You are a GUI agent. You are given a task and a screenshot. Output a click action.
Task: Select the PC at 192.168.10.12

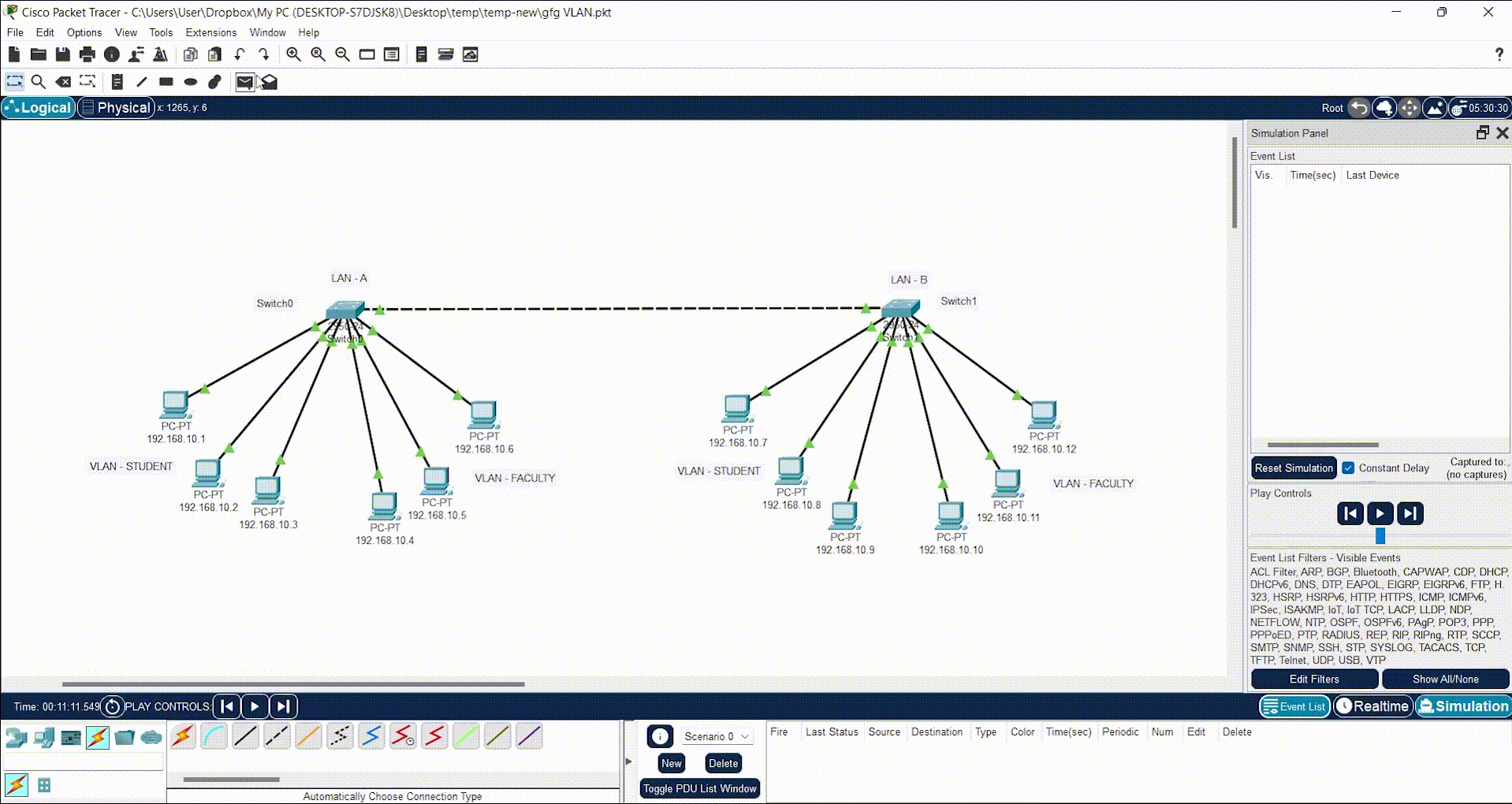click(1044, 413)
